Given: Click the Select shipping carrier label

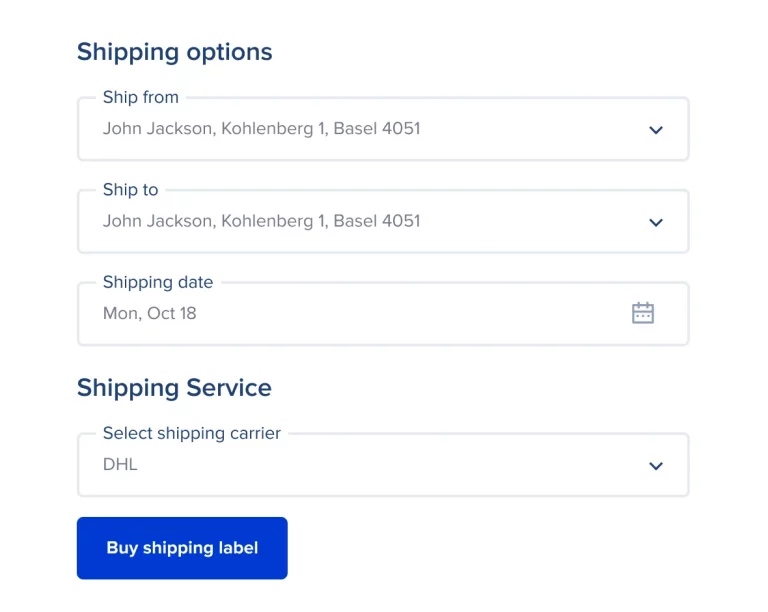Looking at the screenshot, I should [192, 433].
